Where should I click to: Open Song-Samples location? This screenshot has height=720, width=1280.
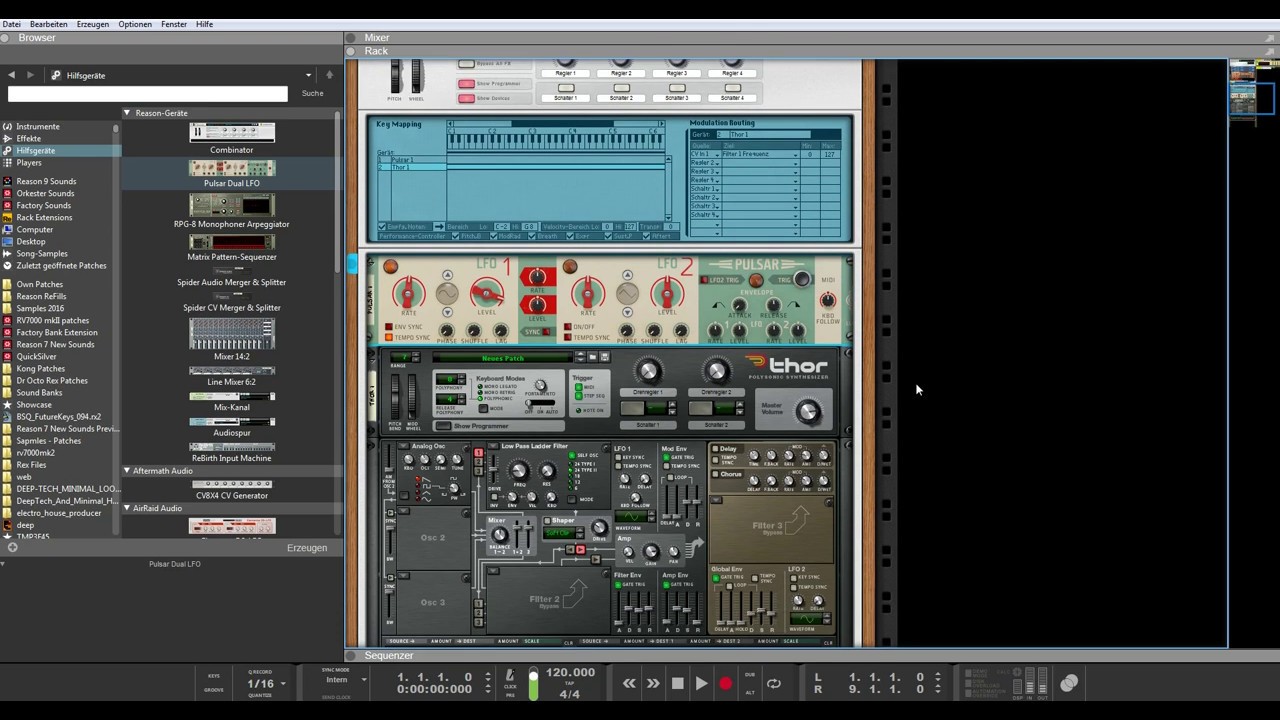click(x=42, y=253)
